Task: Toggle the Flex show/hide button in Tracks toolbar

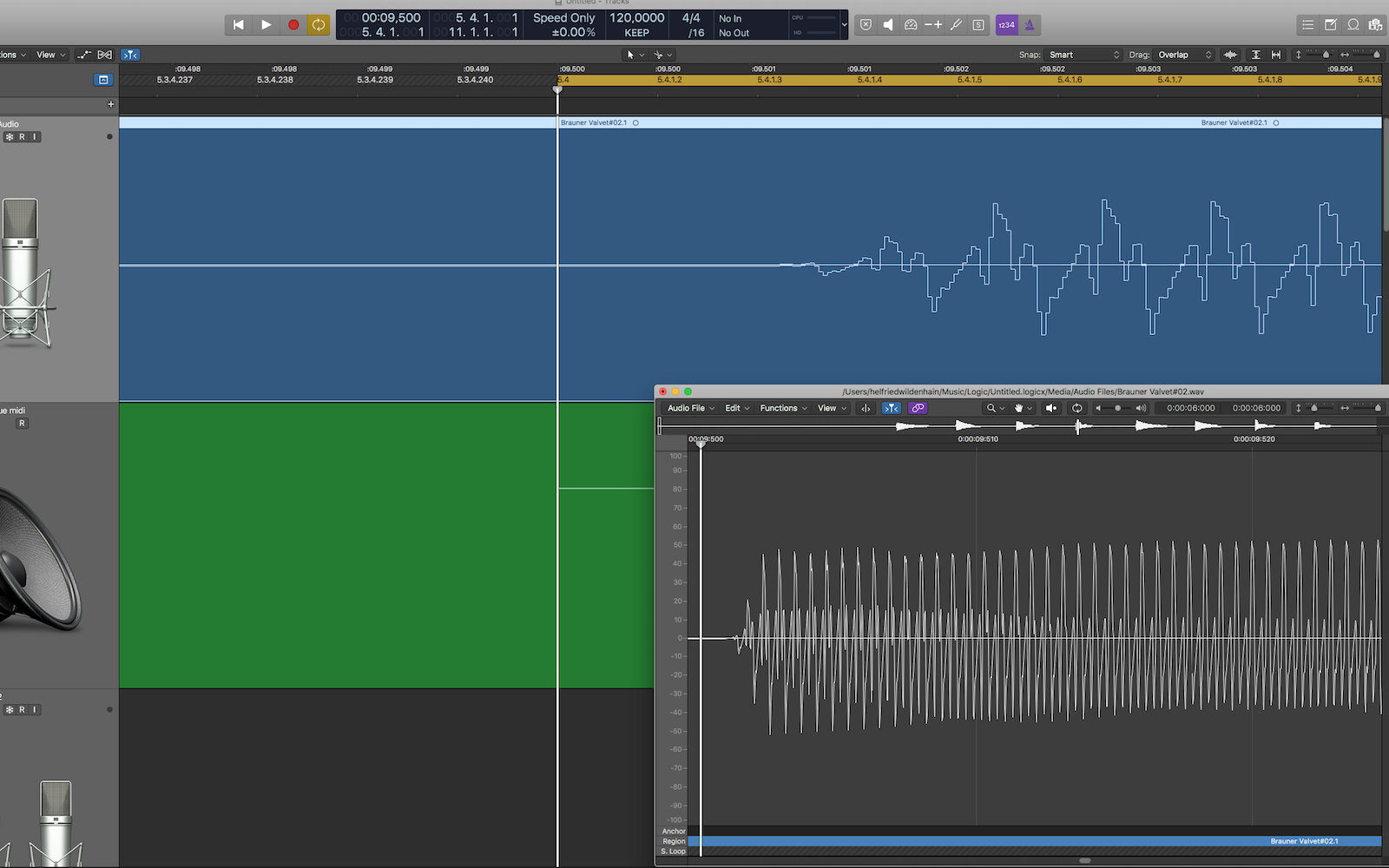Action: click(105, 55)
